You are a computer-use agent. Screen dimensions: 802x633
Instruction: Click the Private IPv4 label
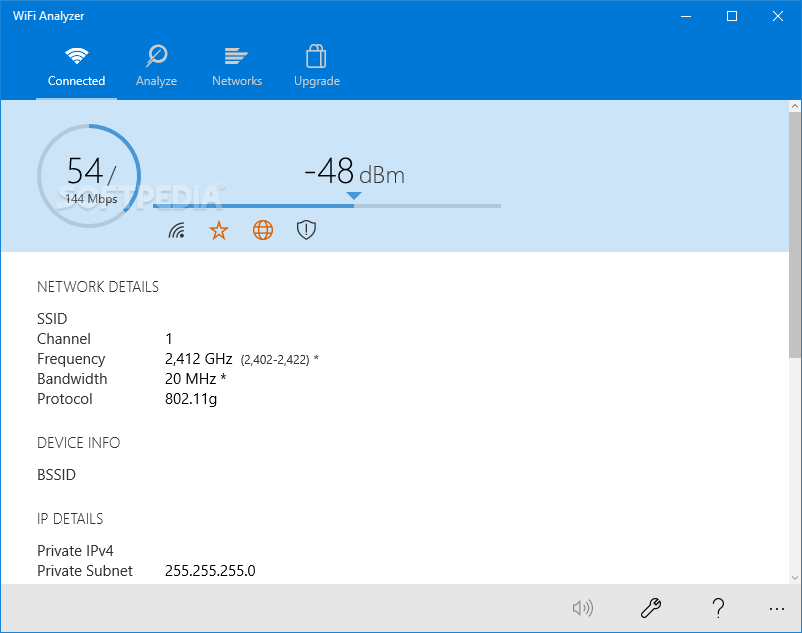75,551
